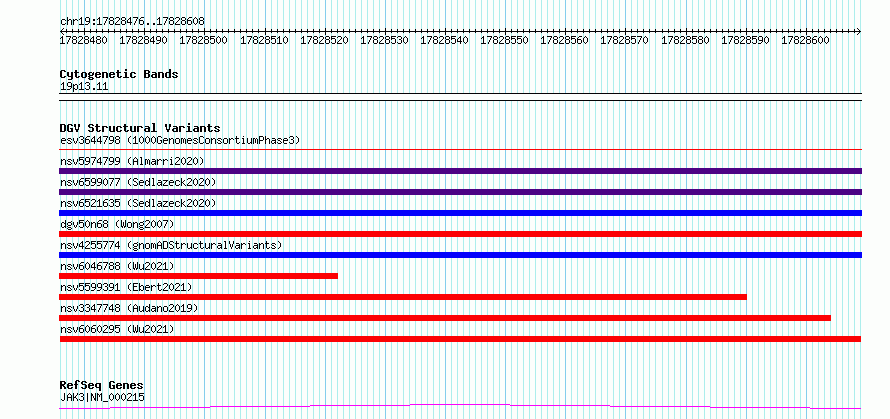This screenshot has height=419, width=890.
Task: Select the 19p13.11 band label
Action: pos(84,87)
